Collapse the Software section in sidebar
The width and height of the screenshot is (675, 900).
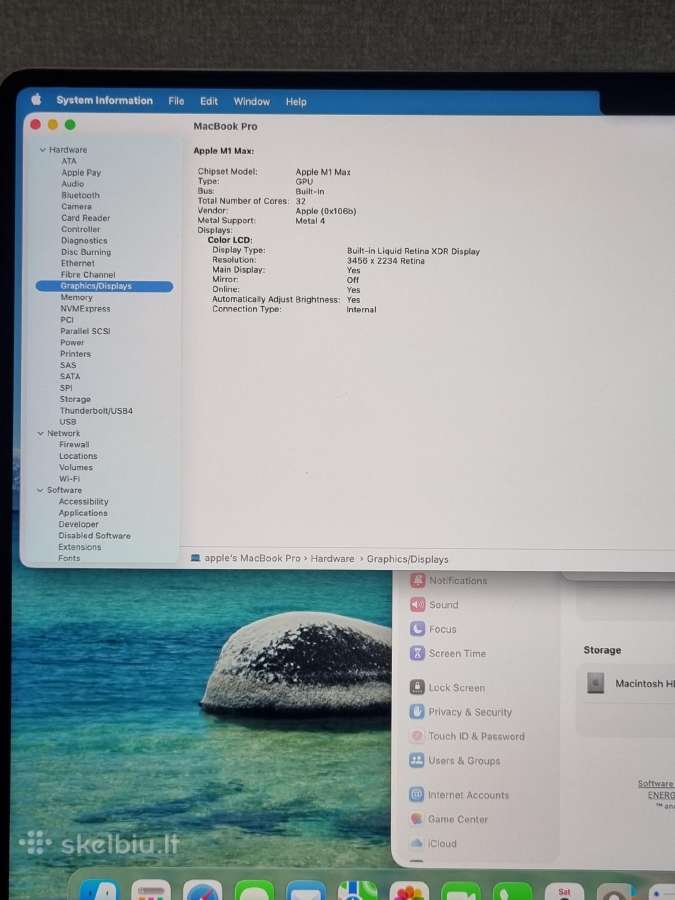pos(40,490)
